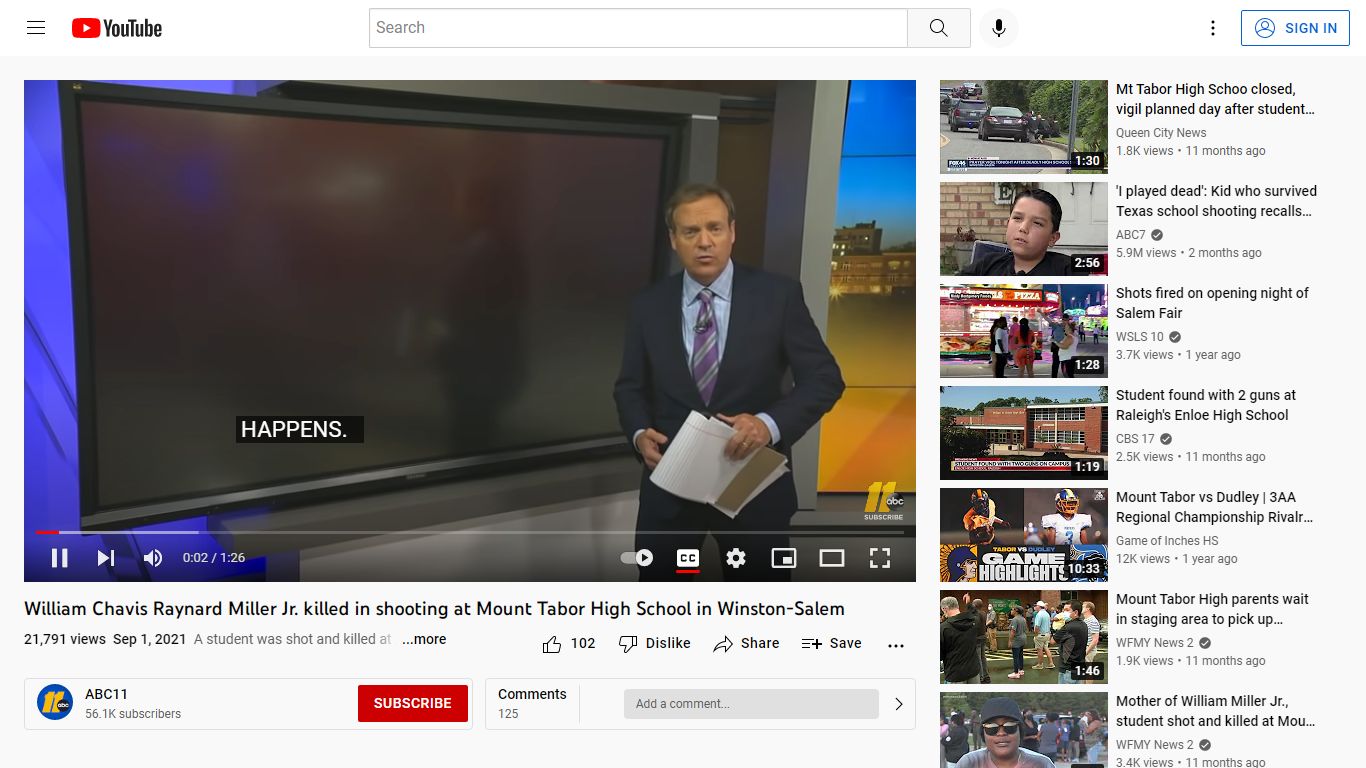Open Mount Tabor vs Dudley thumbnail
The height and width of the screenshot is (768, 1366).
point(1024,535)
